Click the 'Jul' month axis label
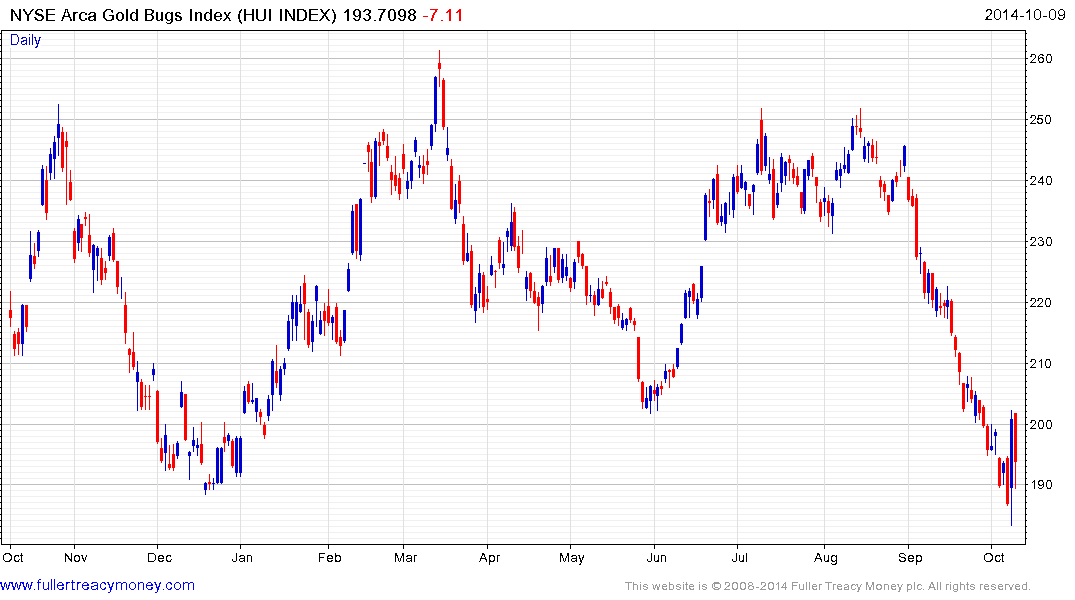Screen dimensions: 1075x600 click(739, 557)
